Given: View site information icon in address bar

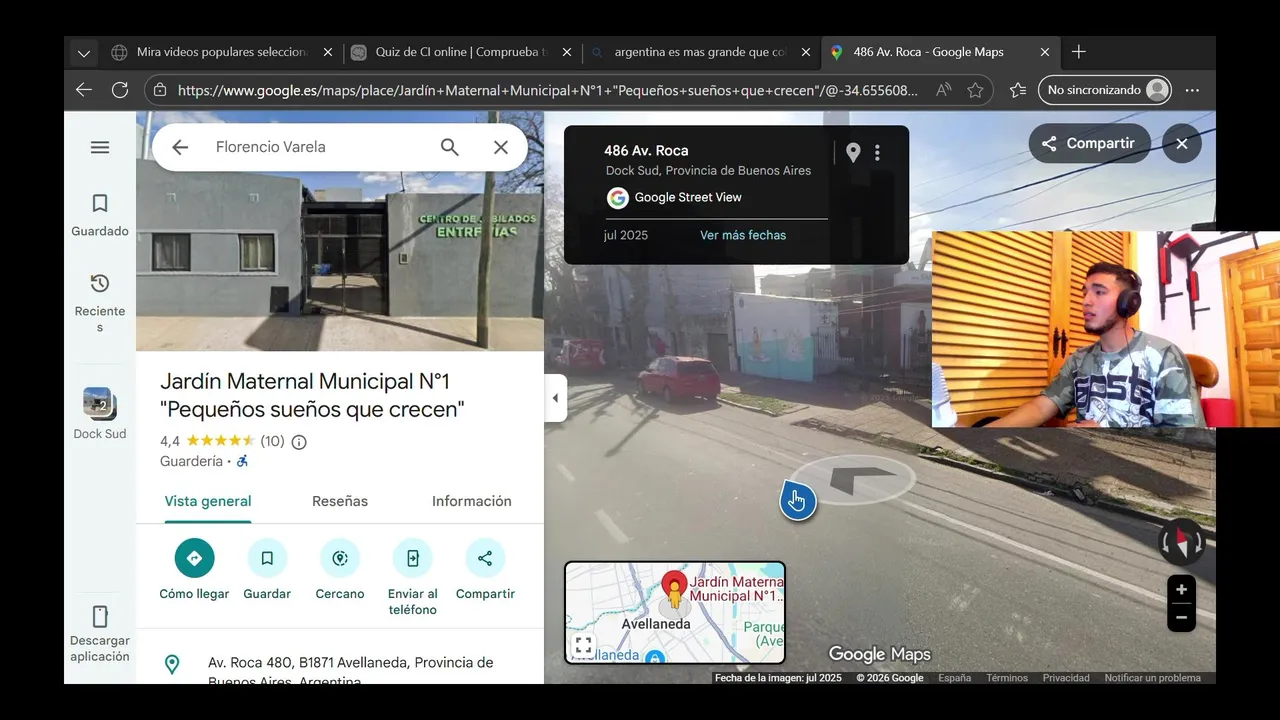Looking at the screenshot, I should coord(160,90).
